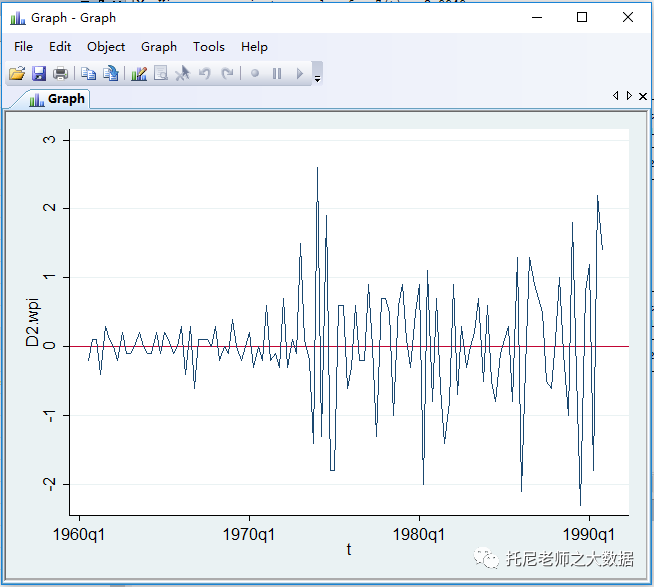Screen dimensions: 654x587
Task: Expand the toolbar options dropdown arrow
Action: [x=317, y=79]
